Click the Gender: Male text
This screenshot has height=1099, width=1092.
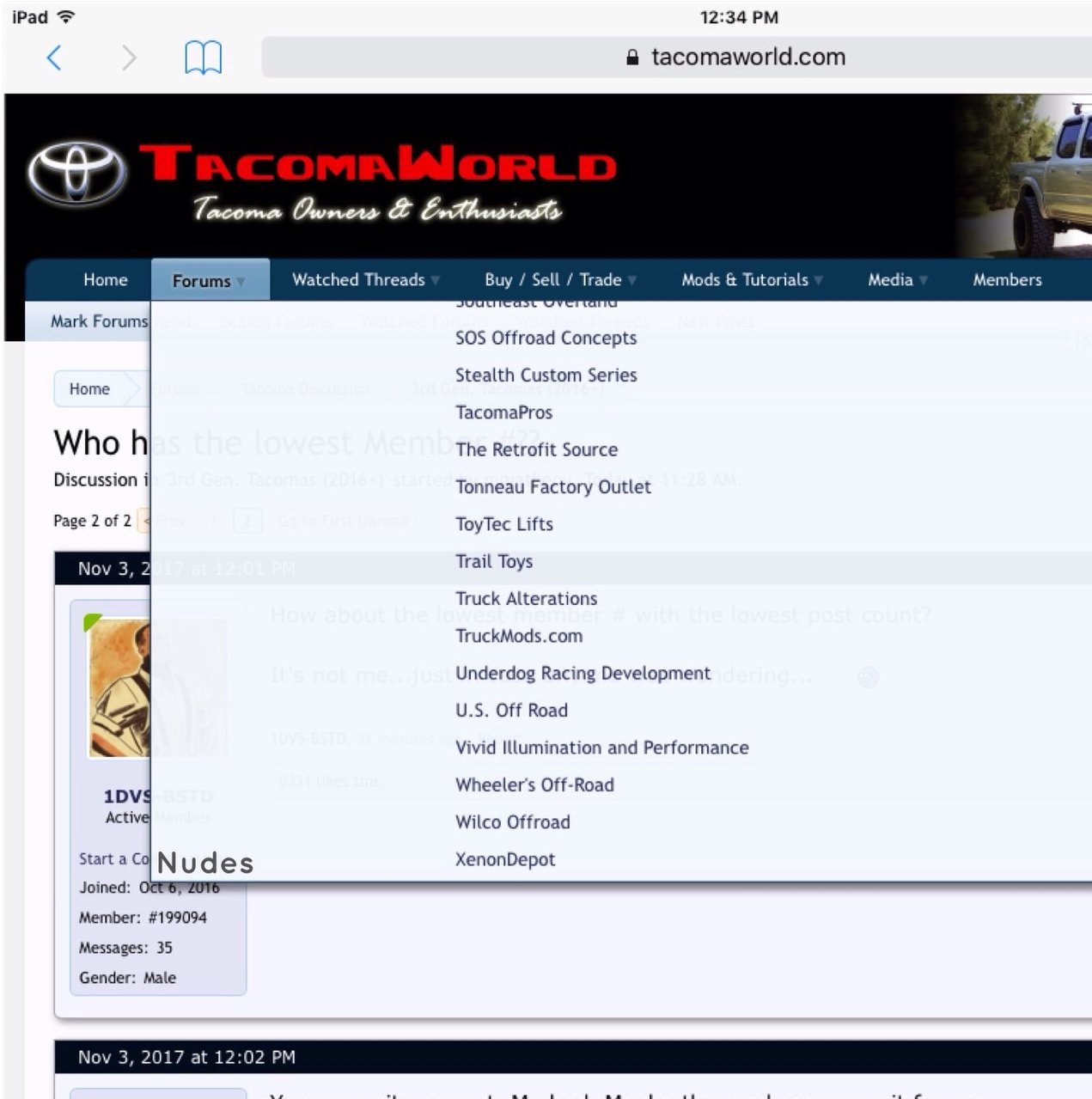tap(127, 978)
